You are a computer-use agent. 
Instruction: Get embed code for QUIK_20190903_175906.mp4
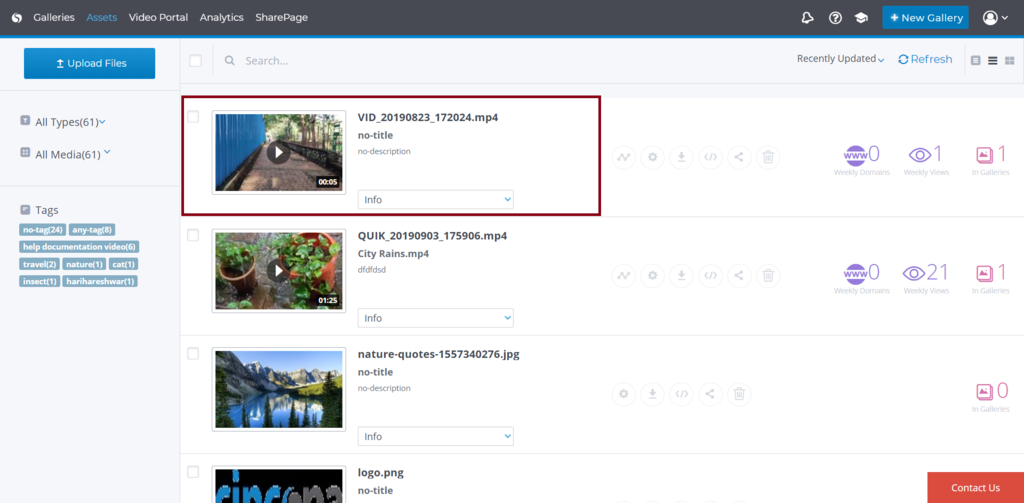pos(711,275)
